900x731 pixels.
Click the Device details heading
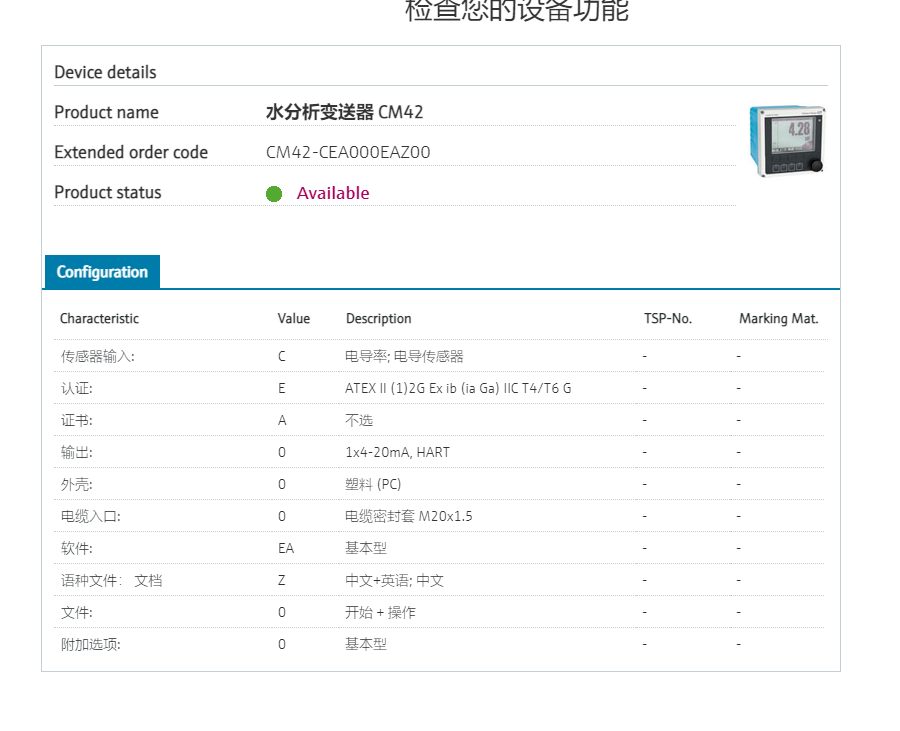[x=105, y=72]
